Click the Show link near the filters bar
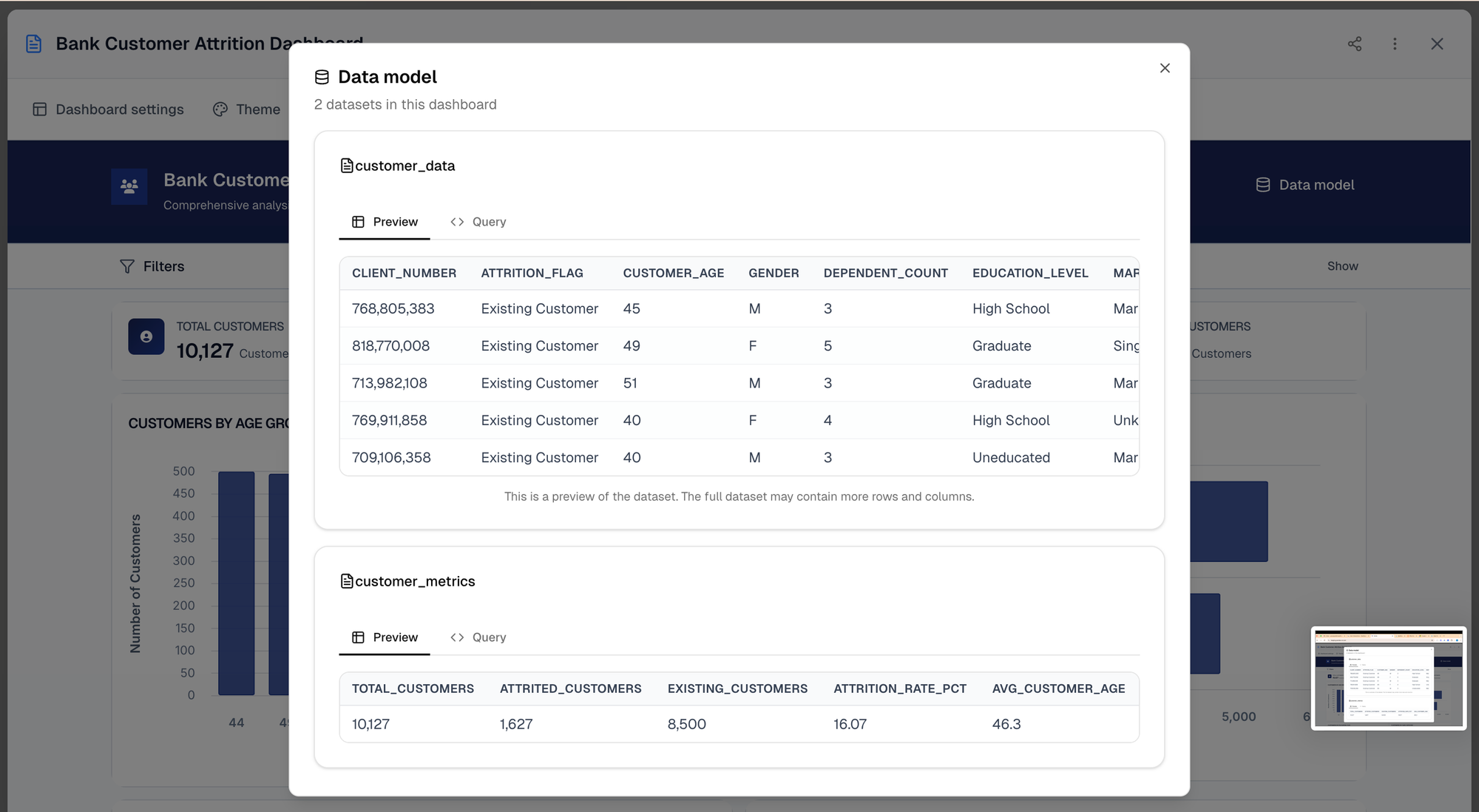 tap(1342, 266)
